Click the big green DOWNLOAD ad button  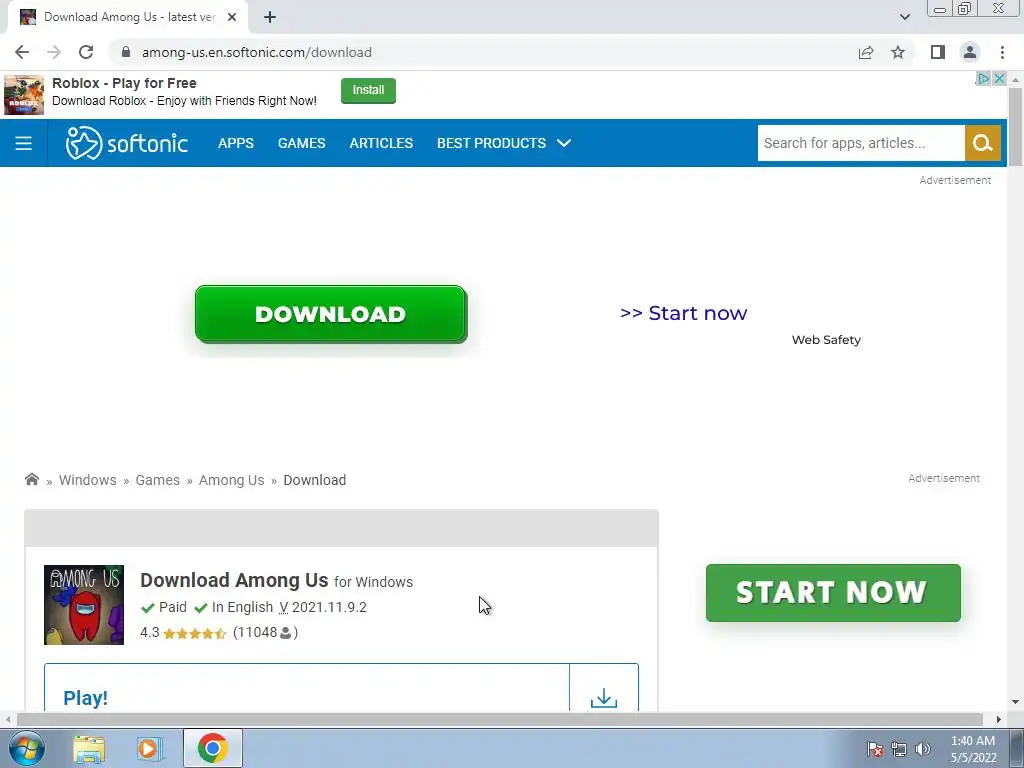point(331,313)
